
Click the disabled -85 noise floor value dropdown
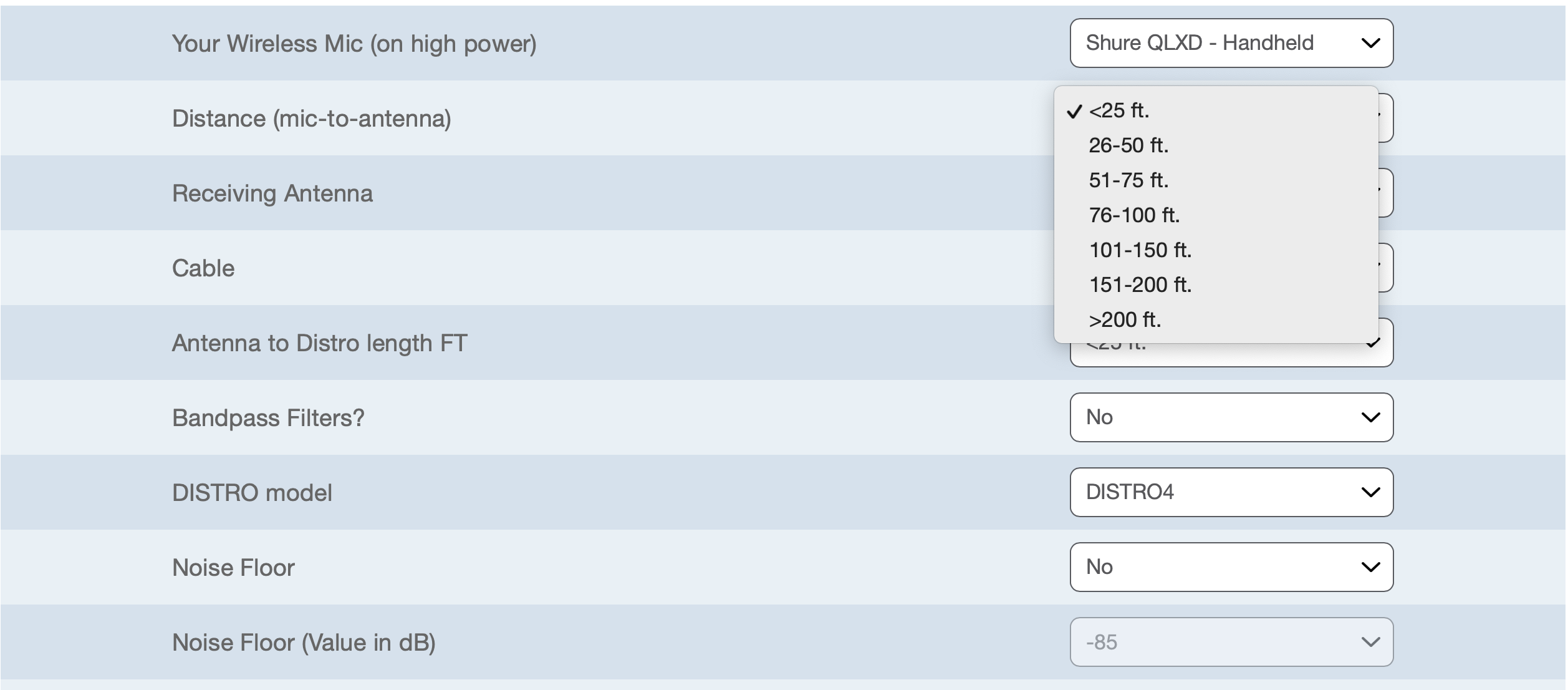coord(1231,642)
